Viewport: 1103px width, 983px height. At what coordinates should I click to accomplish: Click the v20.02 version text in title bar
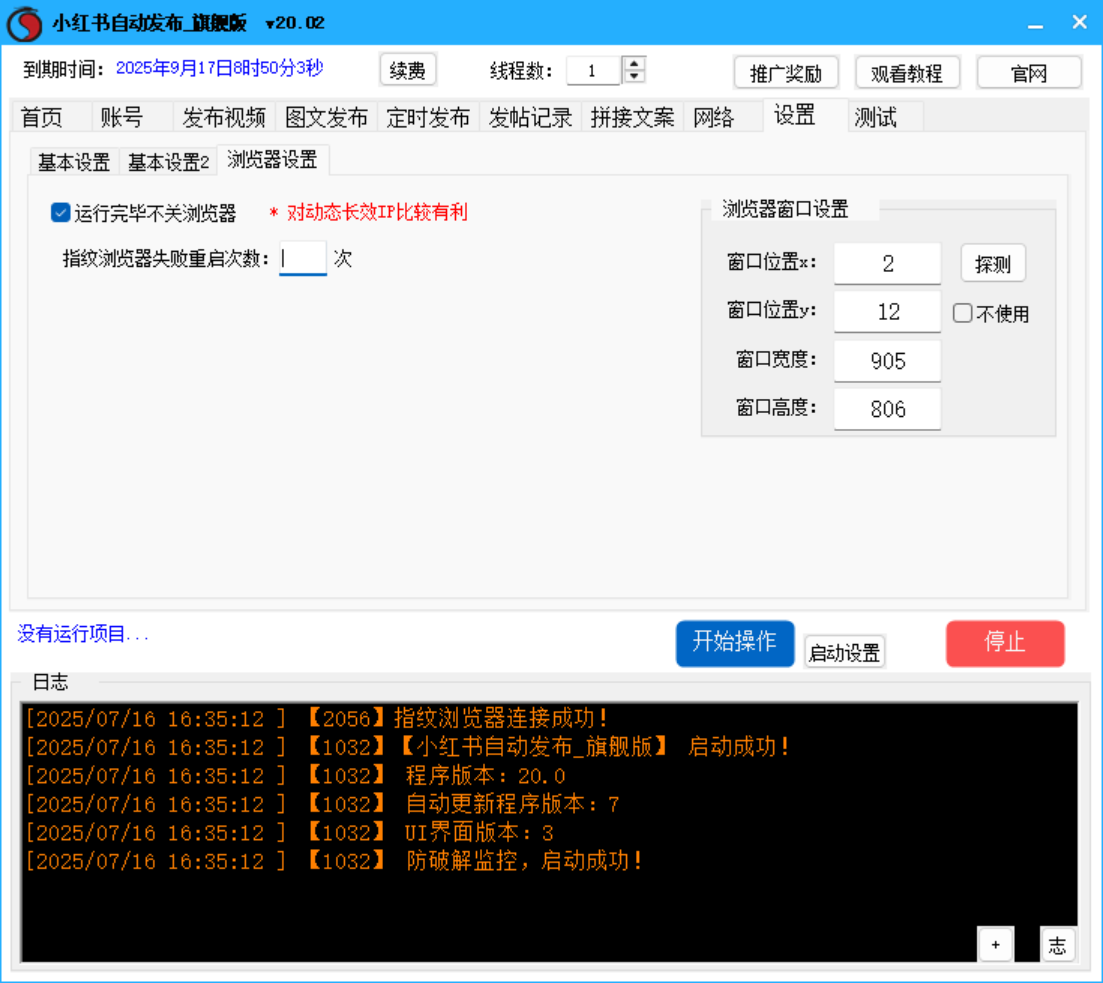coord(295,23)
